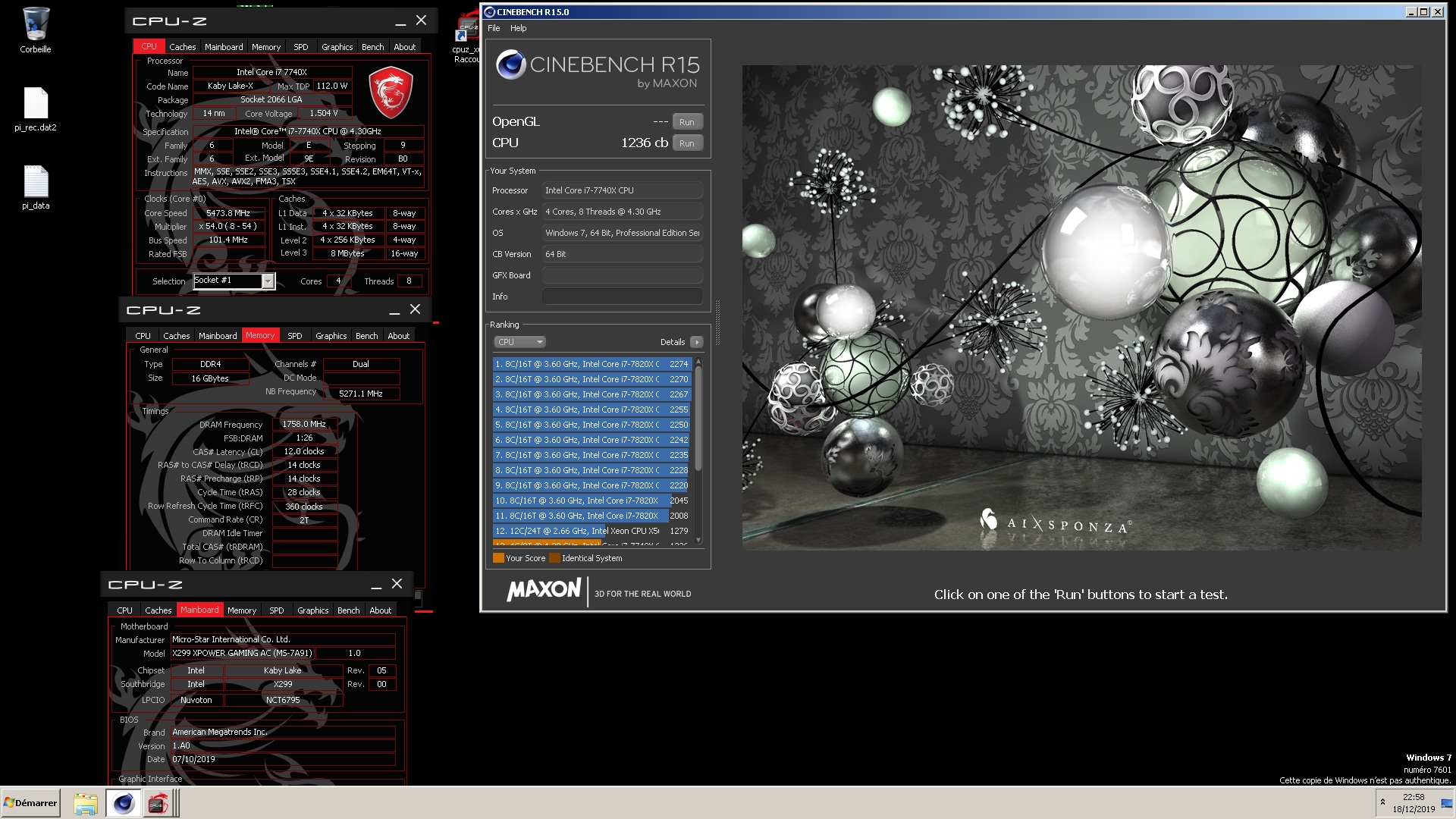The height and width of the screenshot is (819, 1456).
Task: Click the Cinebench R15 sphere logo
Action: (x=511, y=65)
